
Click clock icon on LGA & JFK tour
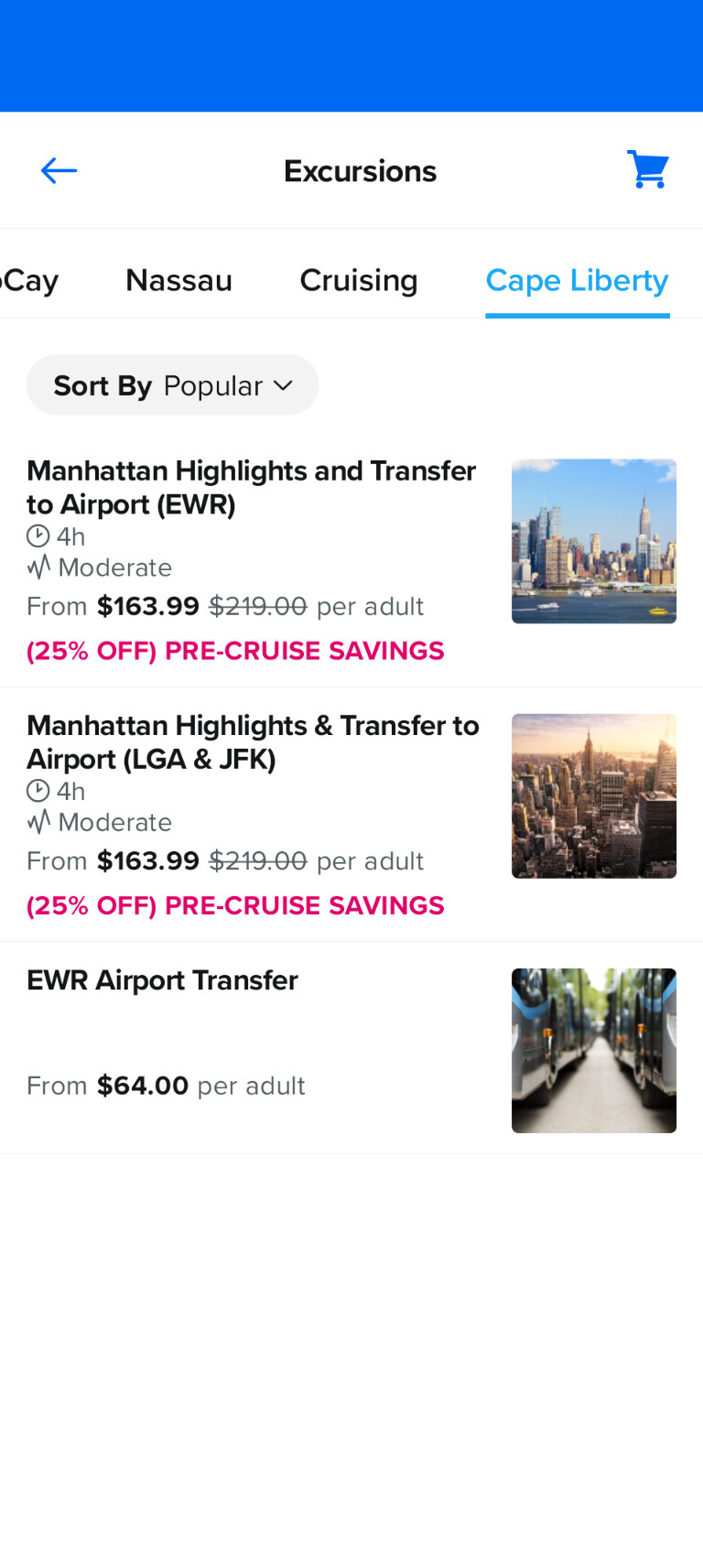point(38,791)
